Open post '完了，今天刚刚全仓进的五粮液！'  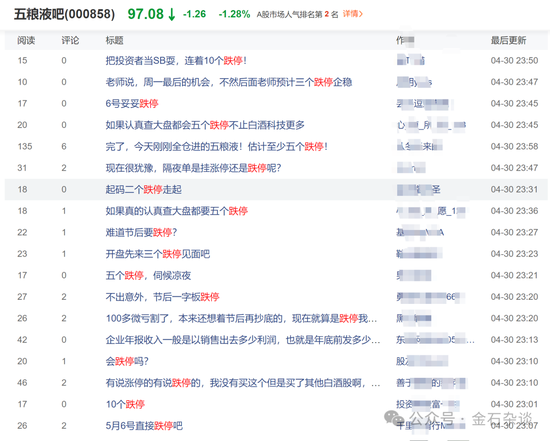pyautogui.click(x=217, y=146)
